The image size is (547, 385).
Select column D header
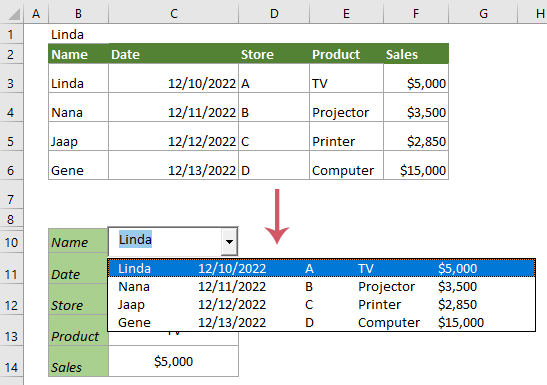click(x=274, y=14)
